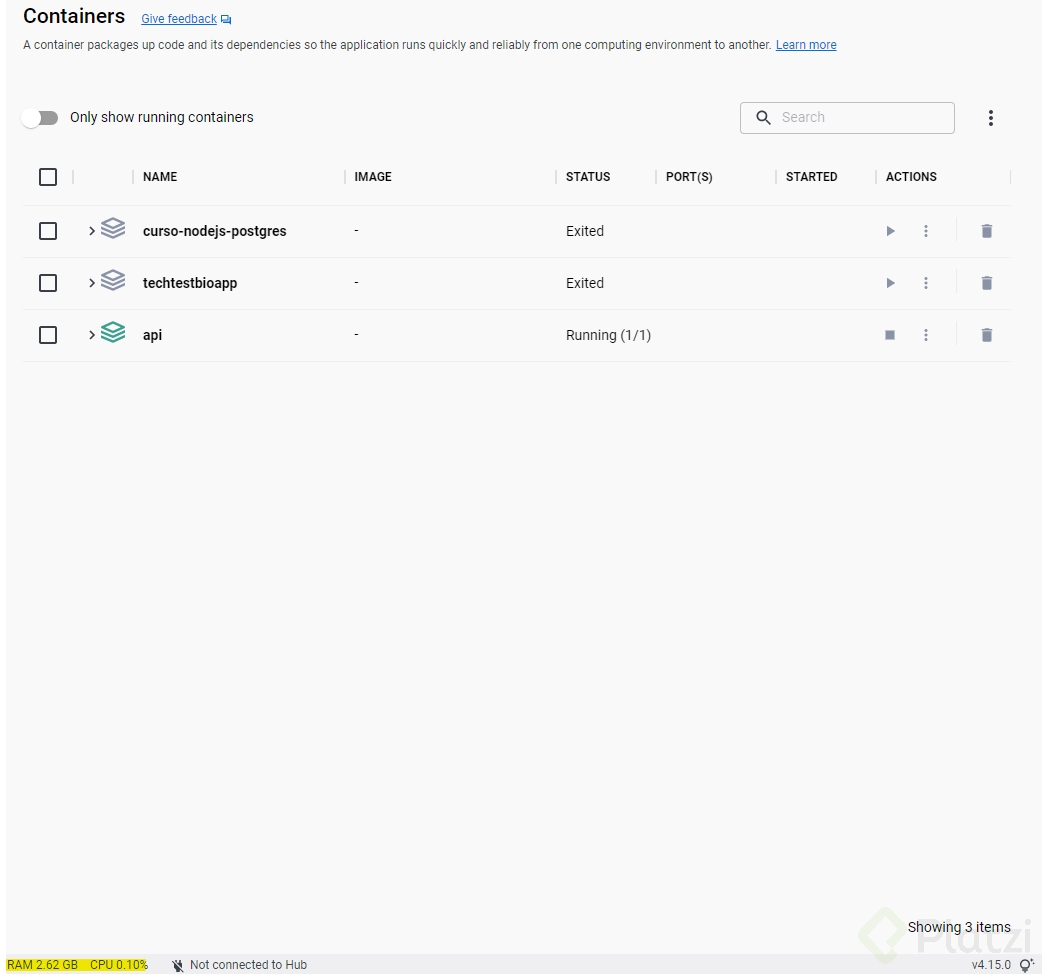The image size is (1042, 974).
Task: Open the techtestbioapp container name
Action: 190,283
